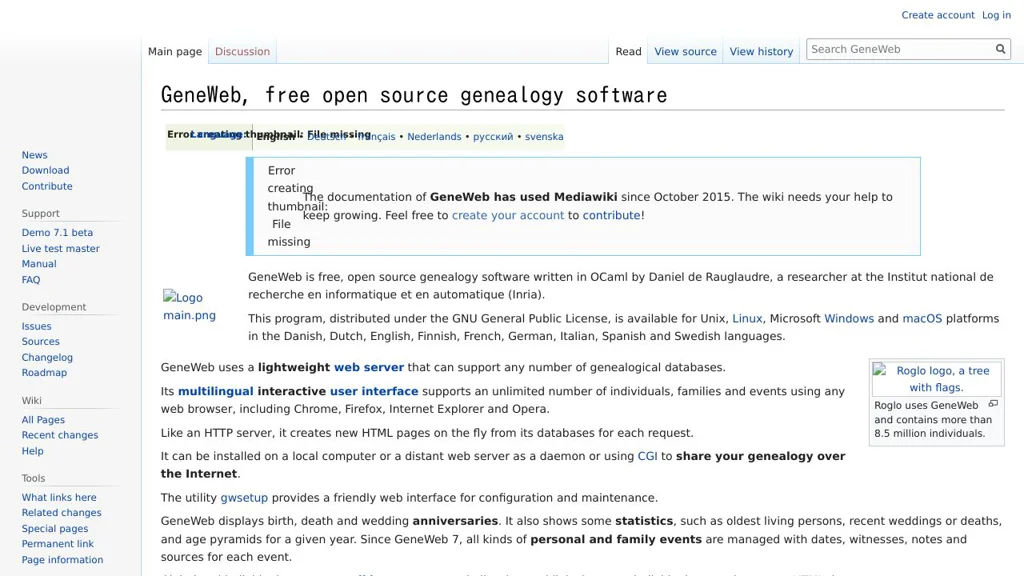Type in the Search GeneWeb field
Image resolution: width=1024 pixels, height=576 pixels.
coord(899,49)
